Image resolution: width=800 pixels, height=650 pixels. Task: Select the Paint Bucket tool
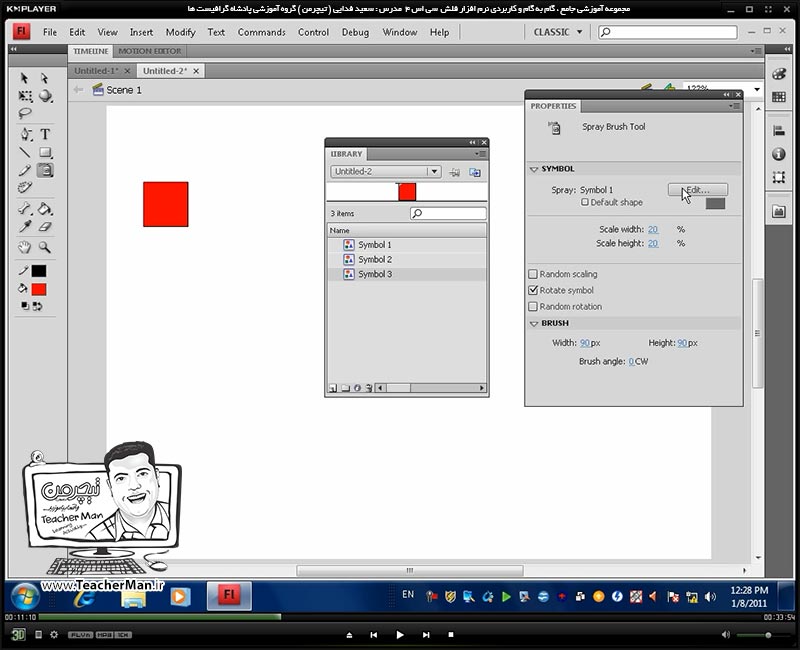45,208
